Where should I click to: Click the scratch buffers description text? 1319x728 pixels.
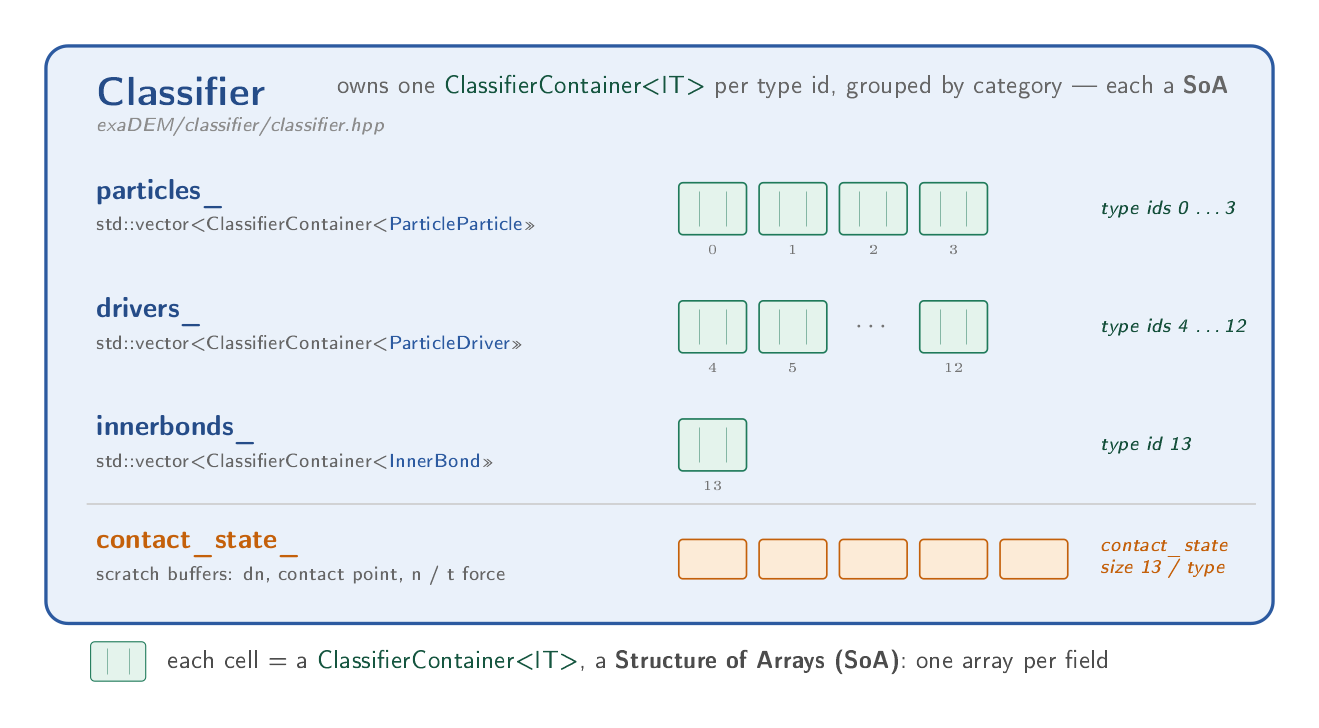point(300,575)
